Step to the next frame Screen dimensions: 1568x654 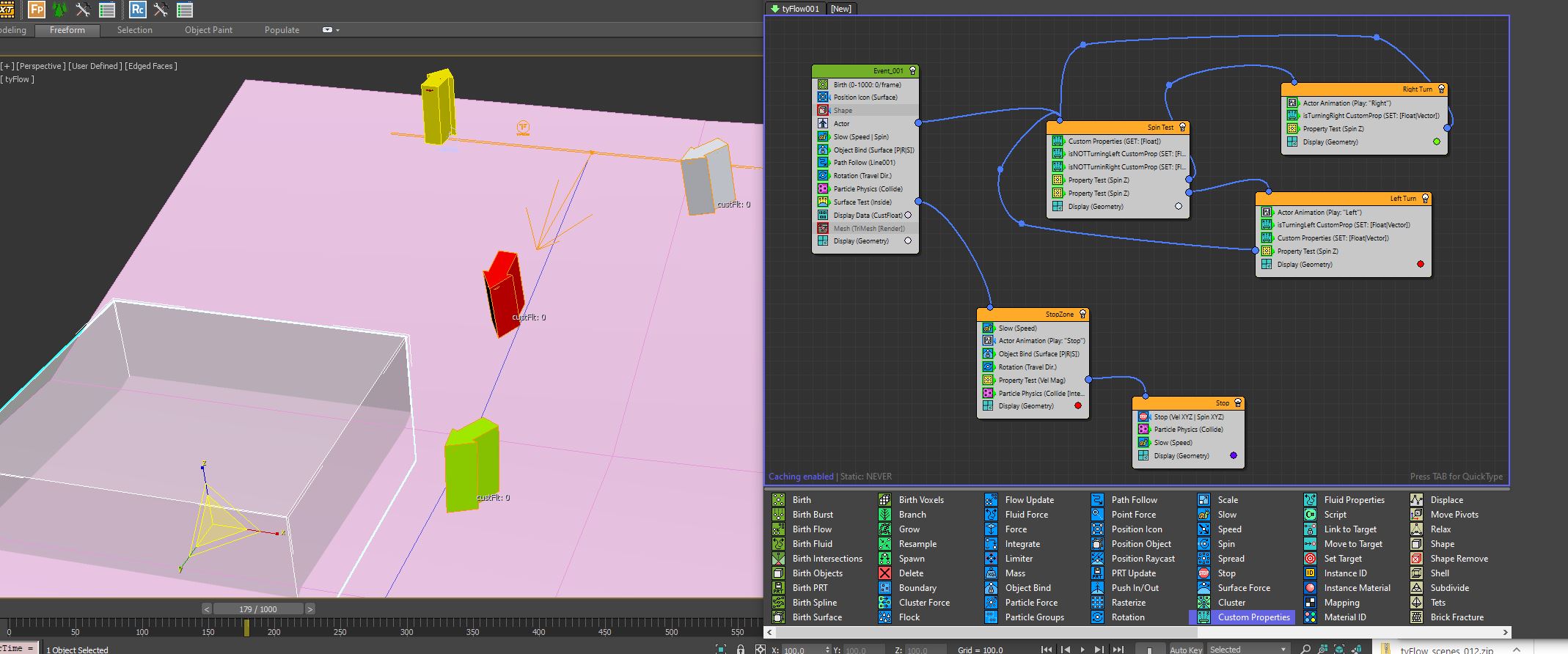(1099, 650)
